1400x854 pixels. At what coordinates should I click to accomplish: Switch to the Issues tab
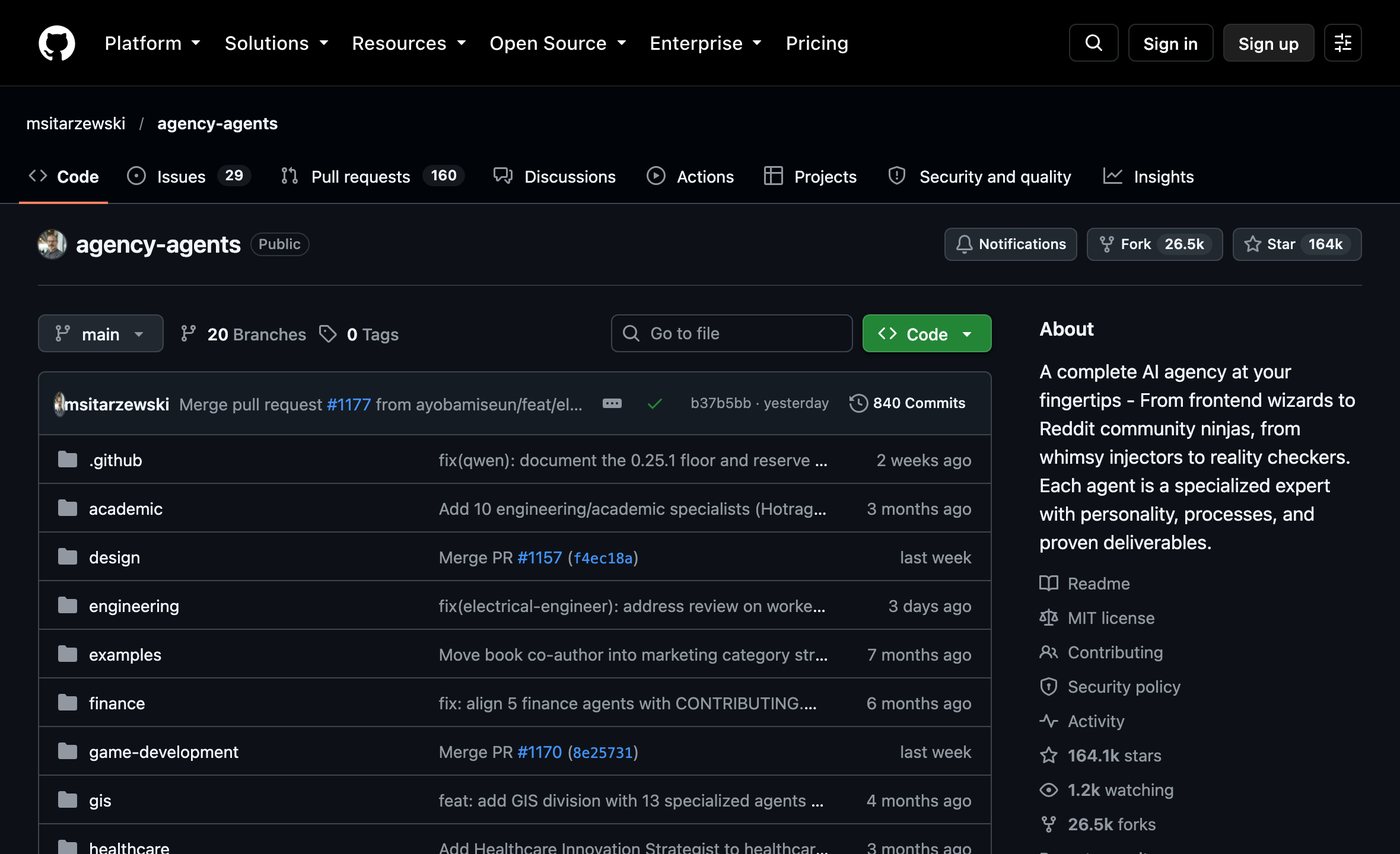[188, 176]
